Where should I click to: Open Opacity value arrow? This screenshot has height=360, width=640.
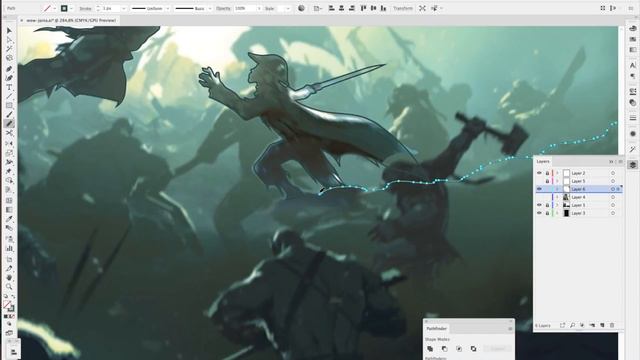[x=259, y=8]
